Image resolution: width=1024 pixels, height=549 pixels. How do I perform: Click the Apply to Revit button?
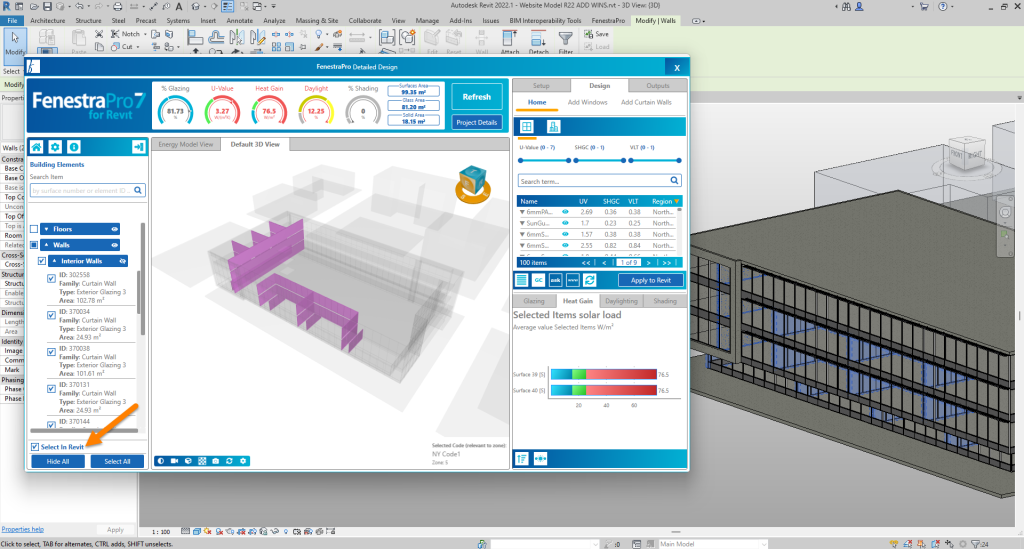tap(650, 280)
